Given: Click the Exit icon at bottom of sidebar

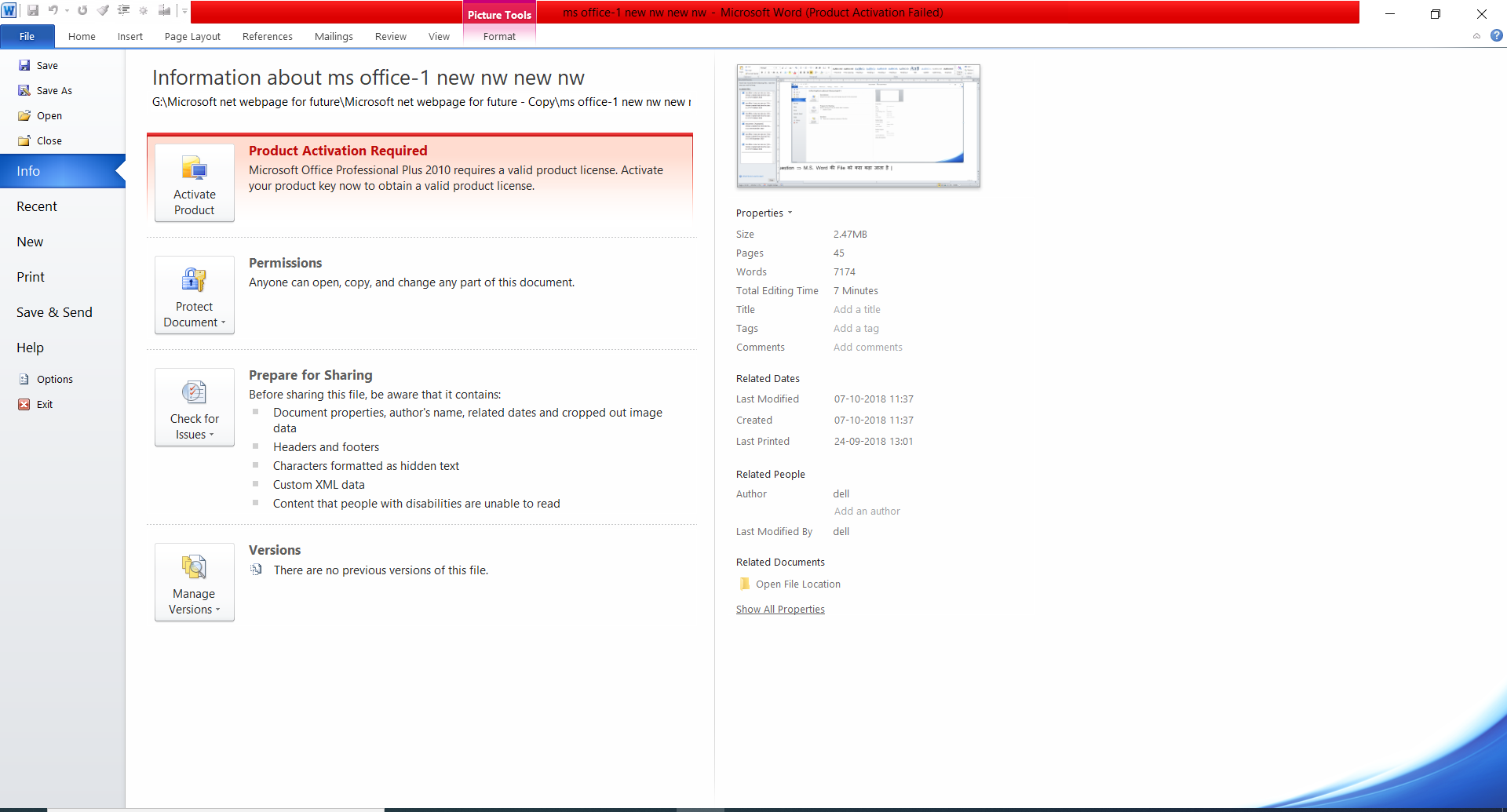Looking at the screenshot, I should (24, 404).
